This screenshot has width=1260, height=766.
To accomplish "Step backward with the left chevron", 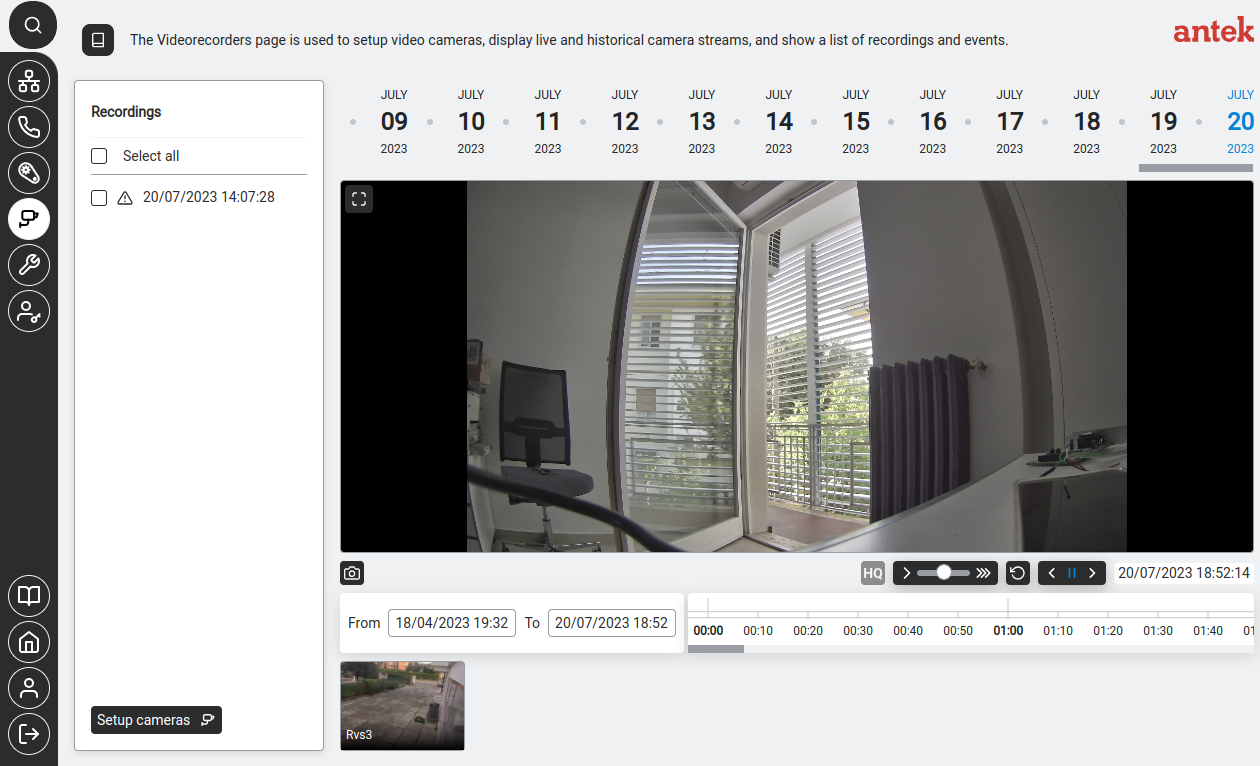I will pos(1052,573).
